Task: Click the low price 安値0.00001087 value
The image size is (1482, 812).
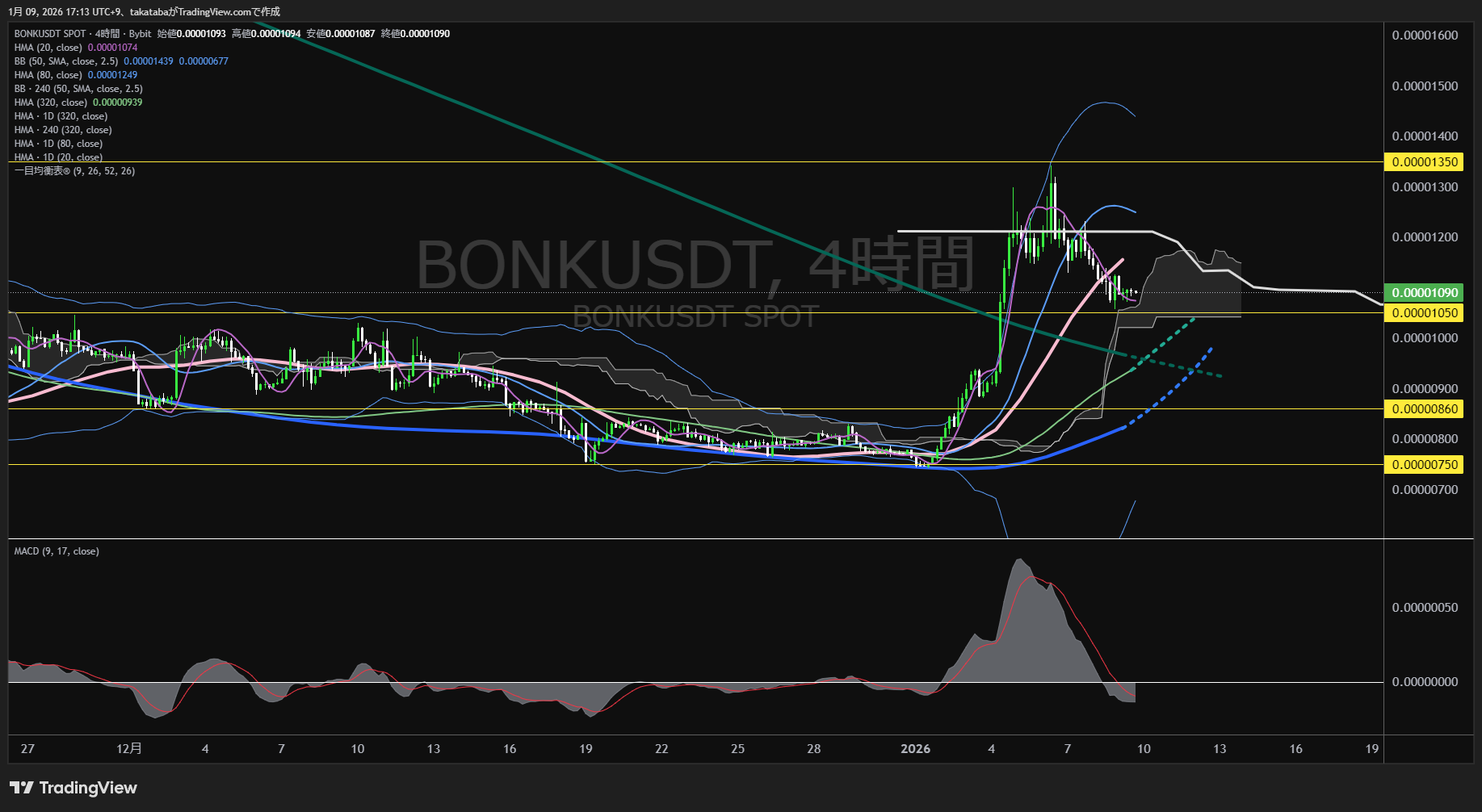Action: point(341,34)
